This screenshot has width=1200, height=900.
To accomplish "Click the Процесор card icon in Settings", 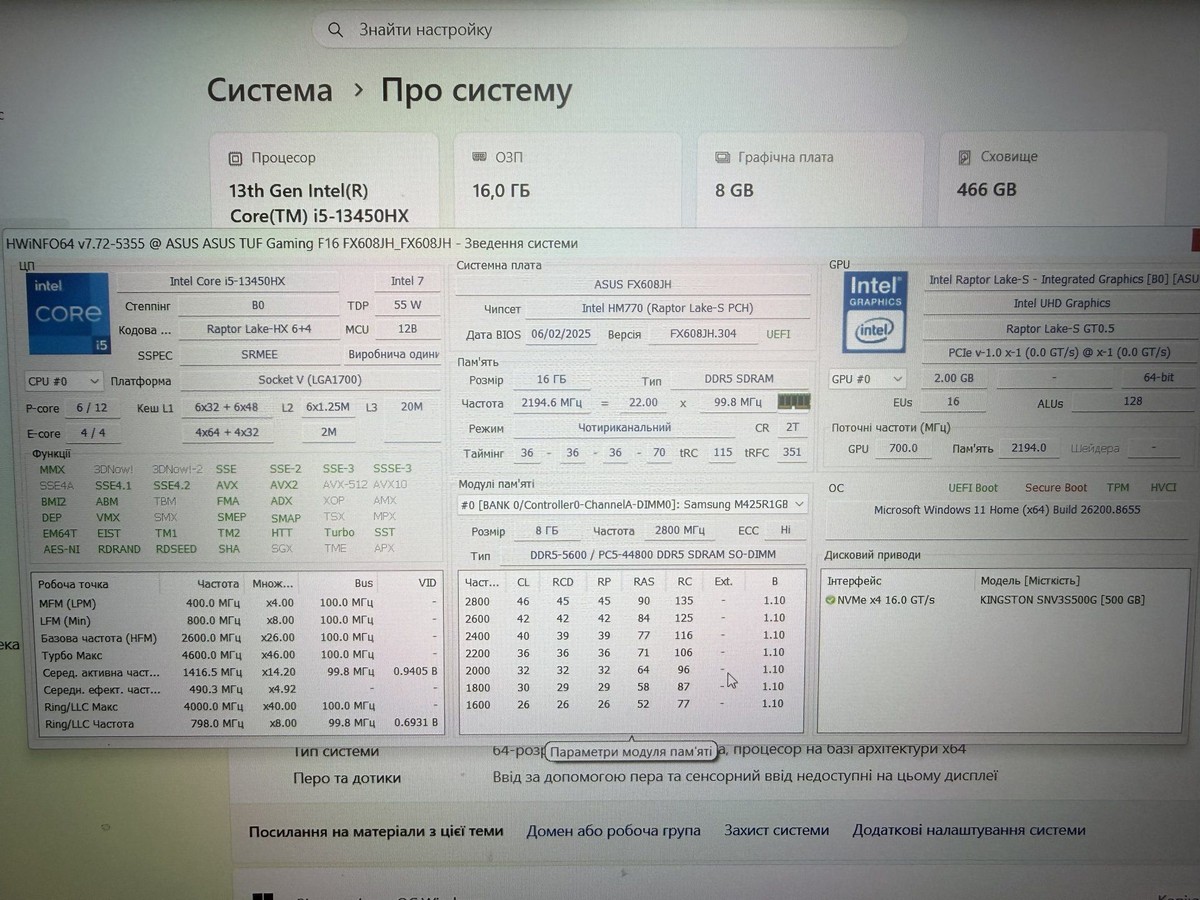I will click(x=236, y=158).
